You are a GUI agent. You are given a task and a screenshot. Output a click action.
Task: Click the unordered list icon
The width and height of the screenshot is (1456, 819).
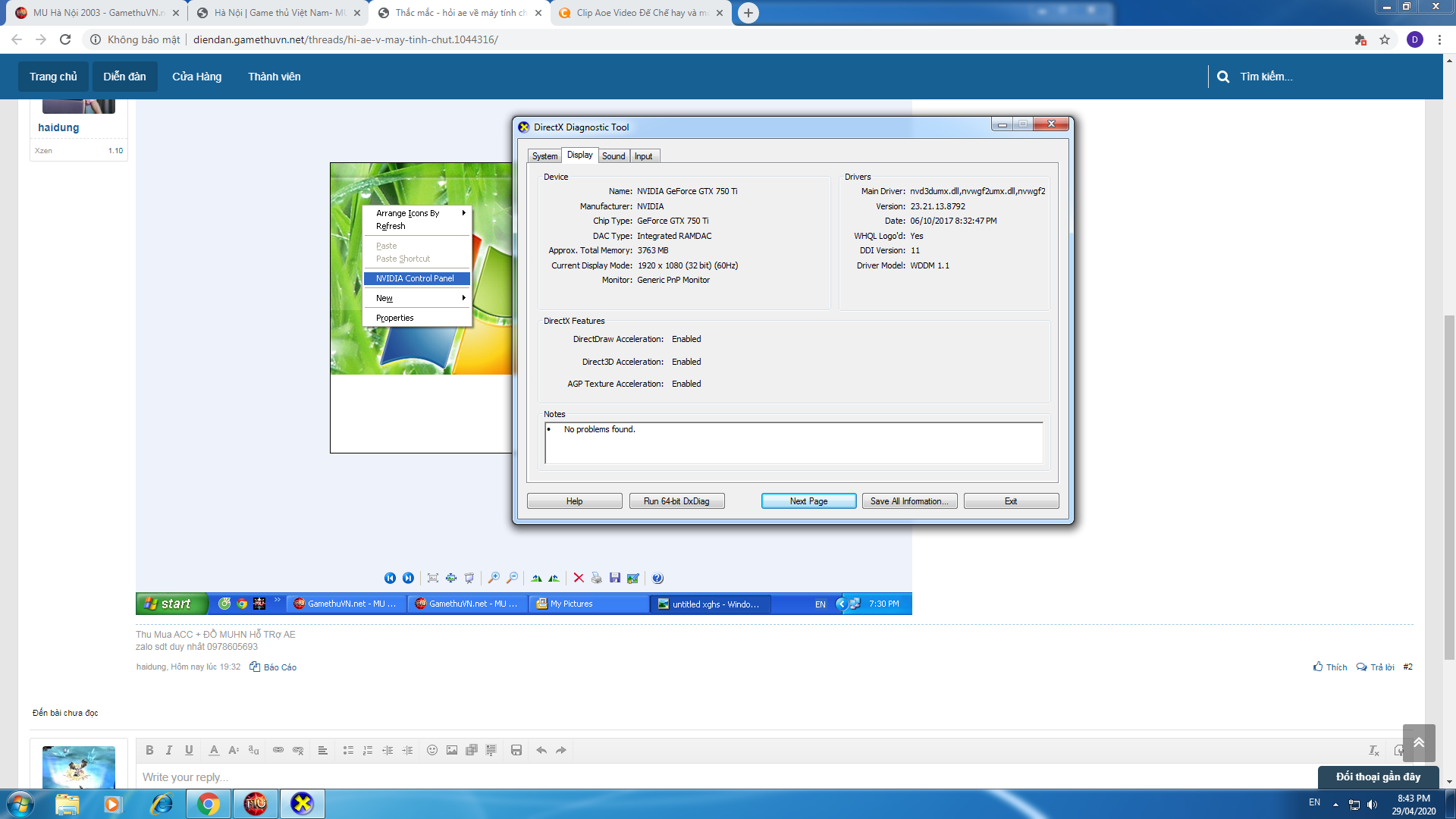(348, 750)
